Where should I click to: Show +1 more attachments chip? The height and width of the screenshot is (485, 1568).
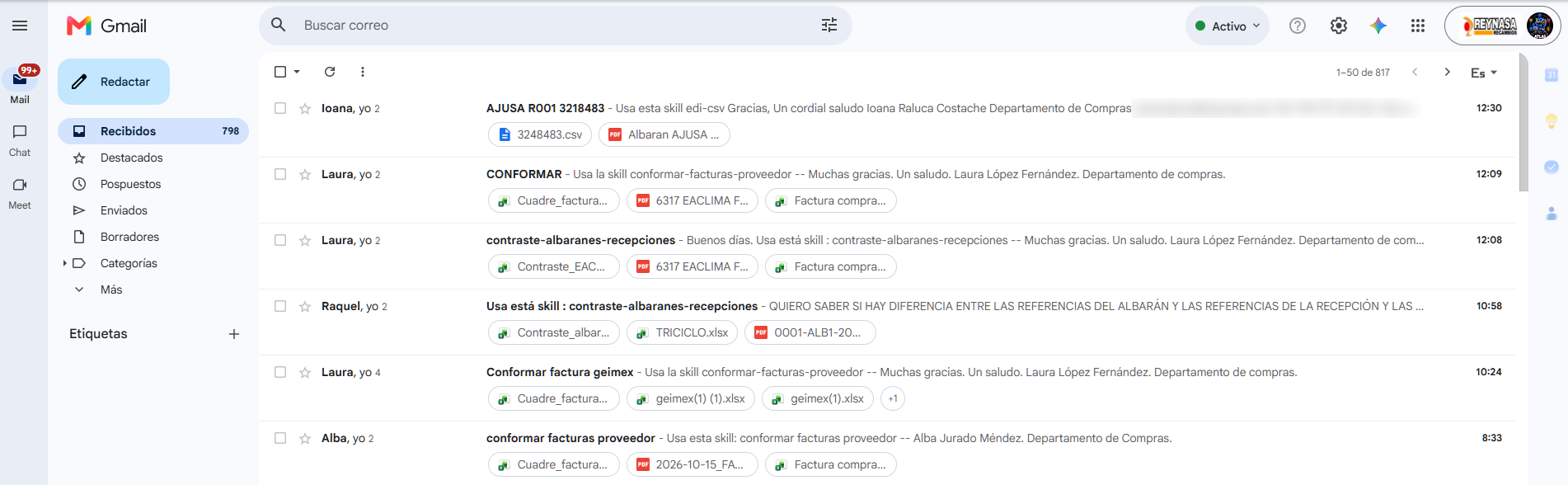pos(893,398)
